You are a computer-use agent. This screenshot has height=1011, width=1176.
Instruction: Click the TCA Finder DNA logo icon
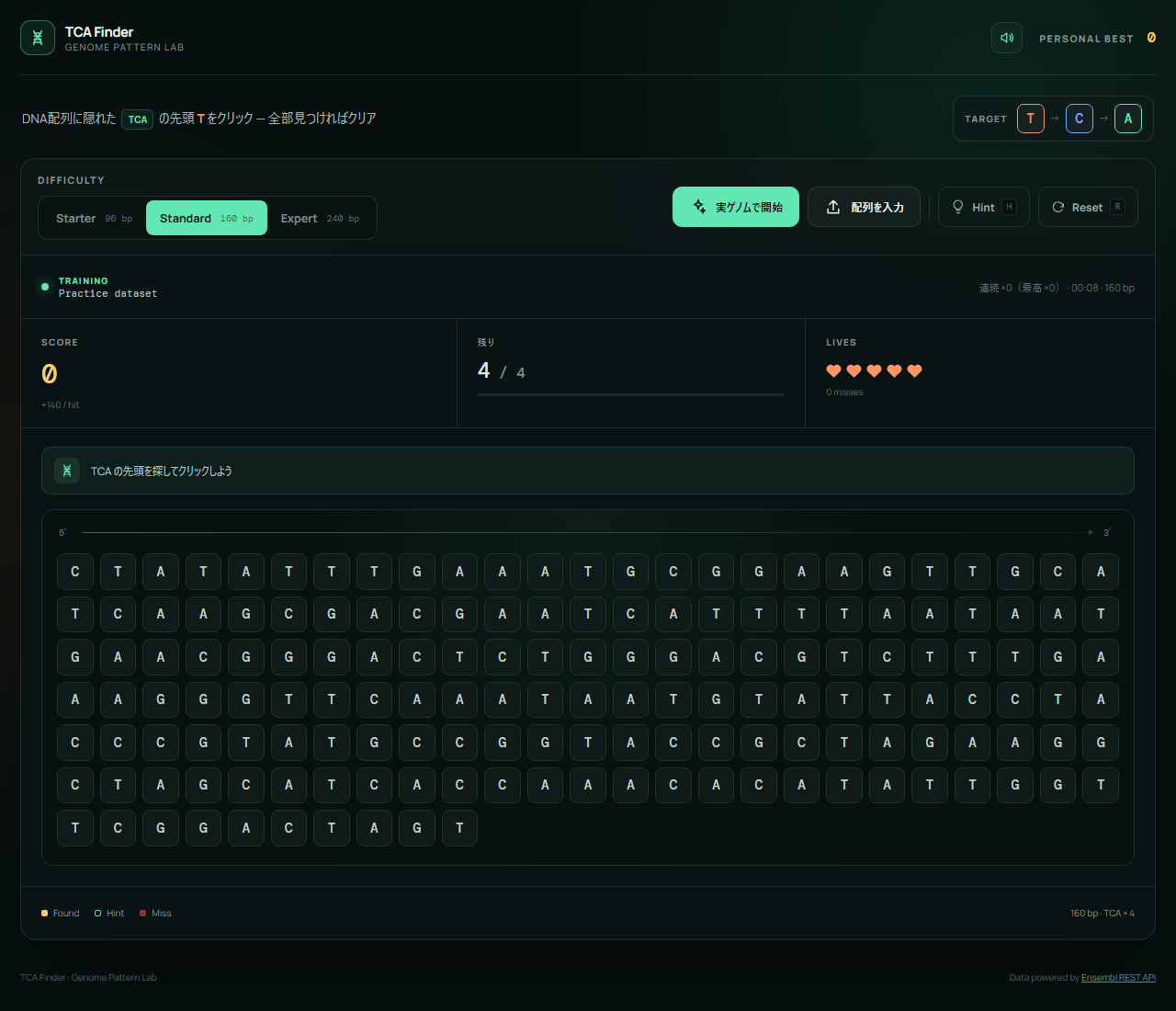38,38
